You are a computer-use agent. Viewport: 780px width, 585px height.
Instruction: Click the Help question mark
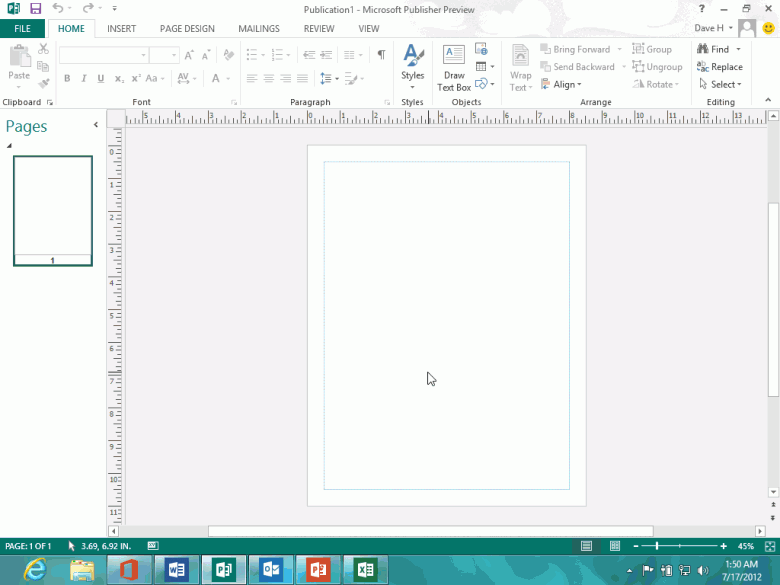[x=701, y=8]
